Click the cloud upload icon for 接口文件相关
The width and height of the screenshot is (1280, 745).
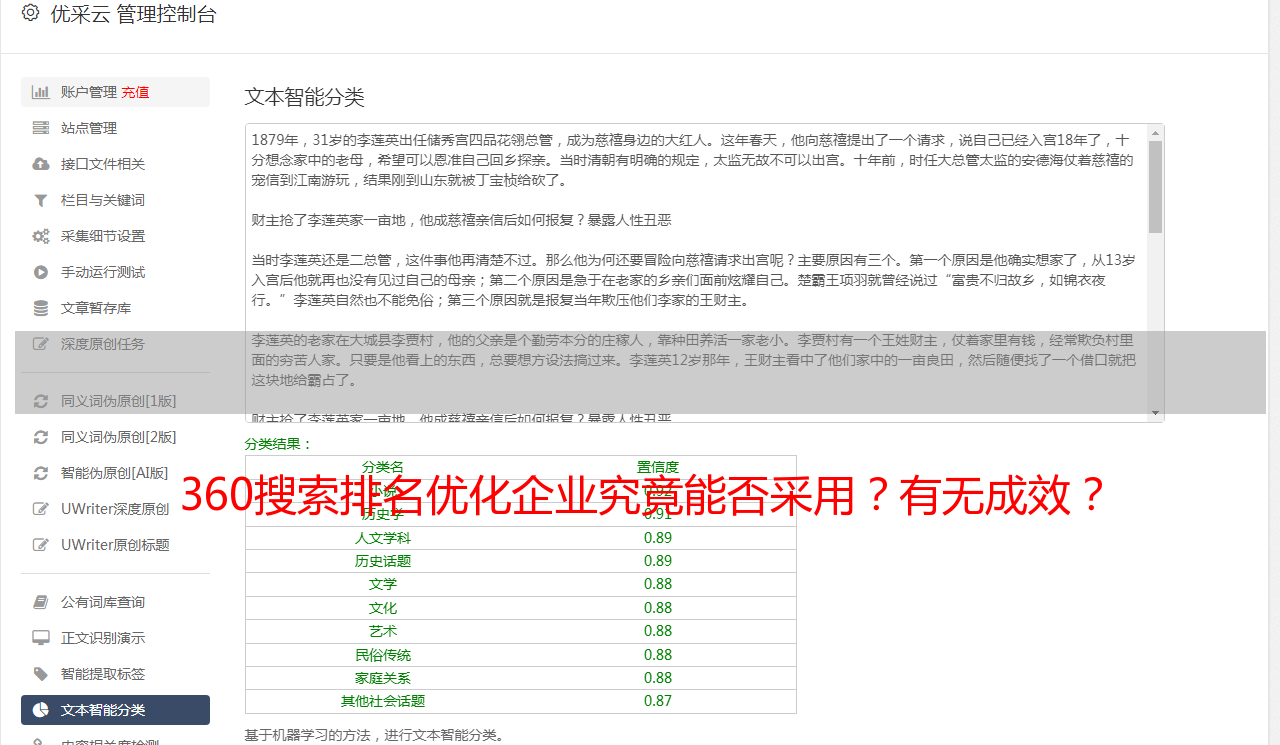[x=41, y=164]
